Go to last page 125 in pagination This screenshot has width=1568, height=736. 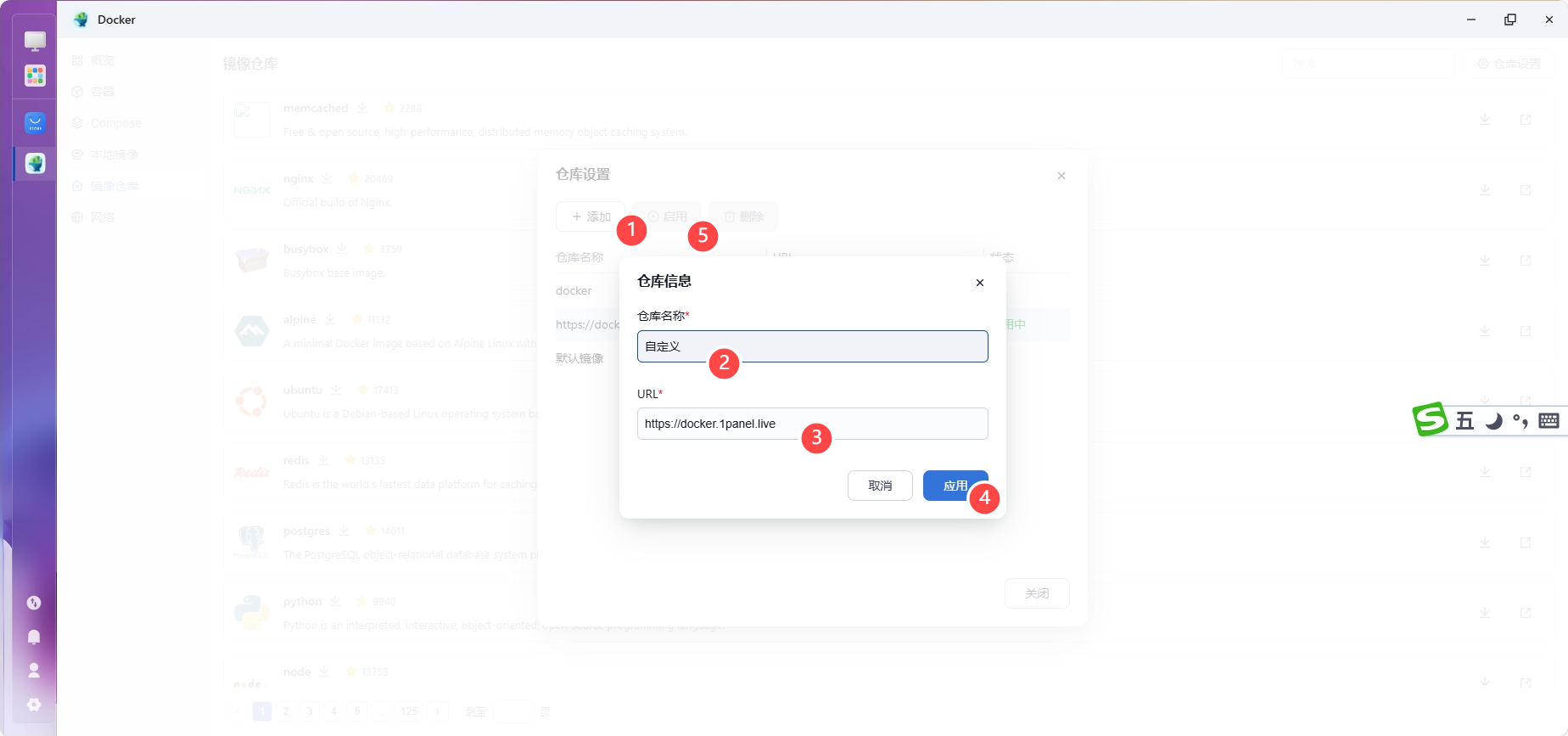(x=409, y=711)
